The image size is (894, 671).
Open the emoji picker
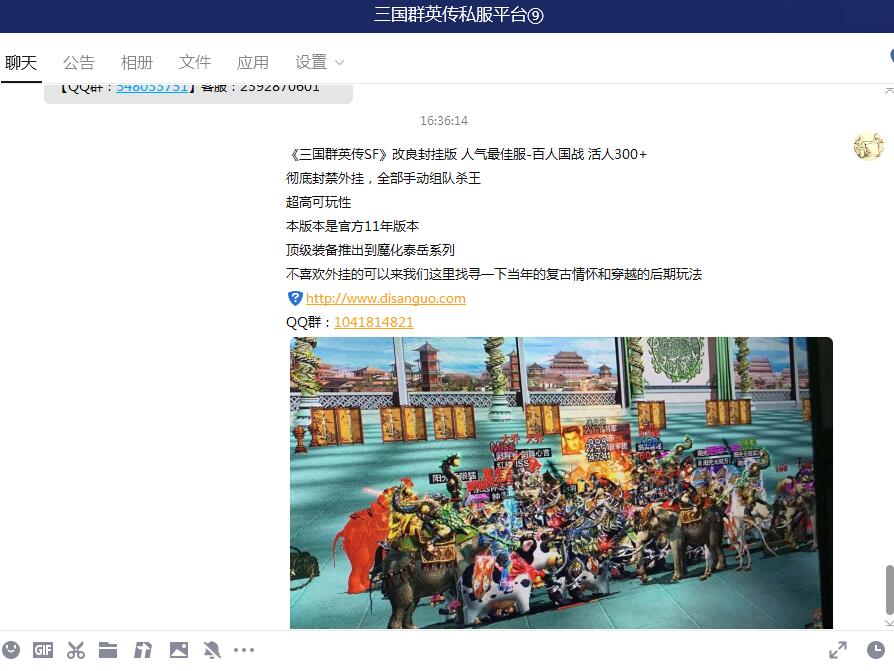click(11, 650)
